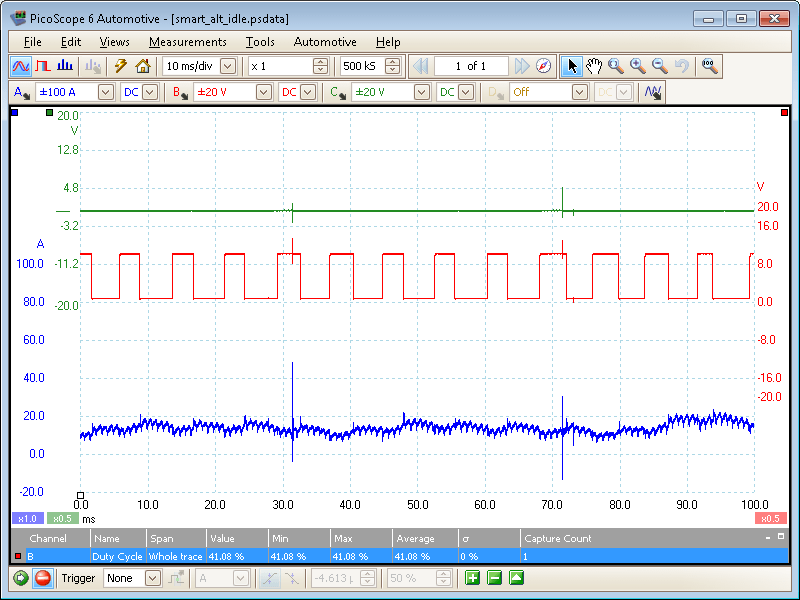800x600 pixels.
Task: Switch to Spectrum mode icon
Action: 65,66
